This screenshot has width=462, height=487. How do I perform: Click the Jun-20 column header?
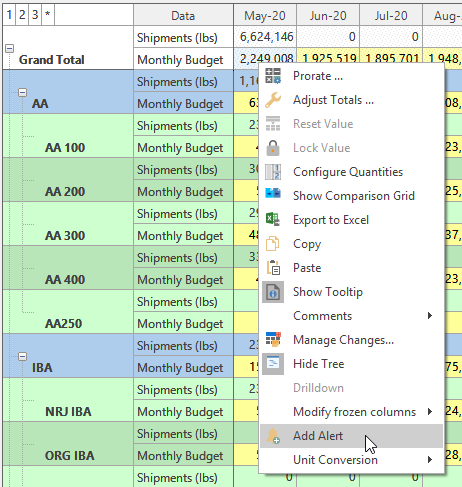[328, 15]
